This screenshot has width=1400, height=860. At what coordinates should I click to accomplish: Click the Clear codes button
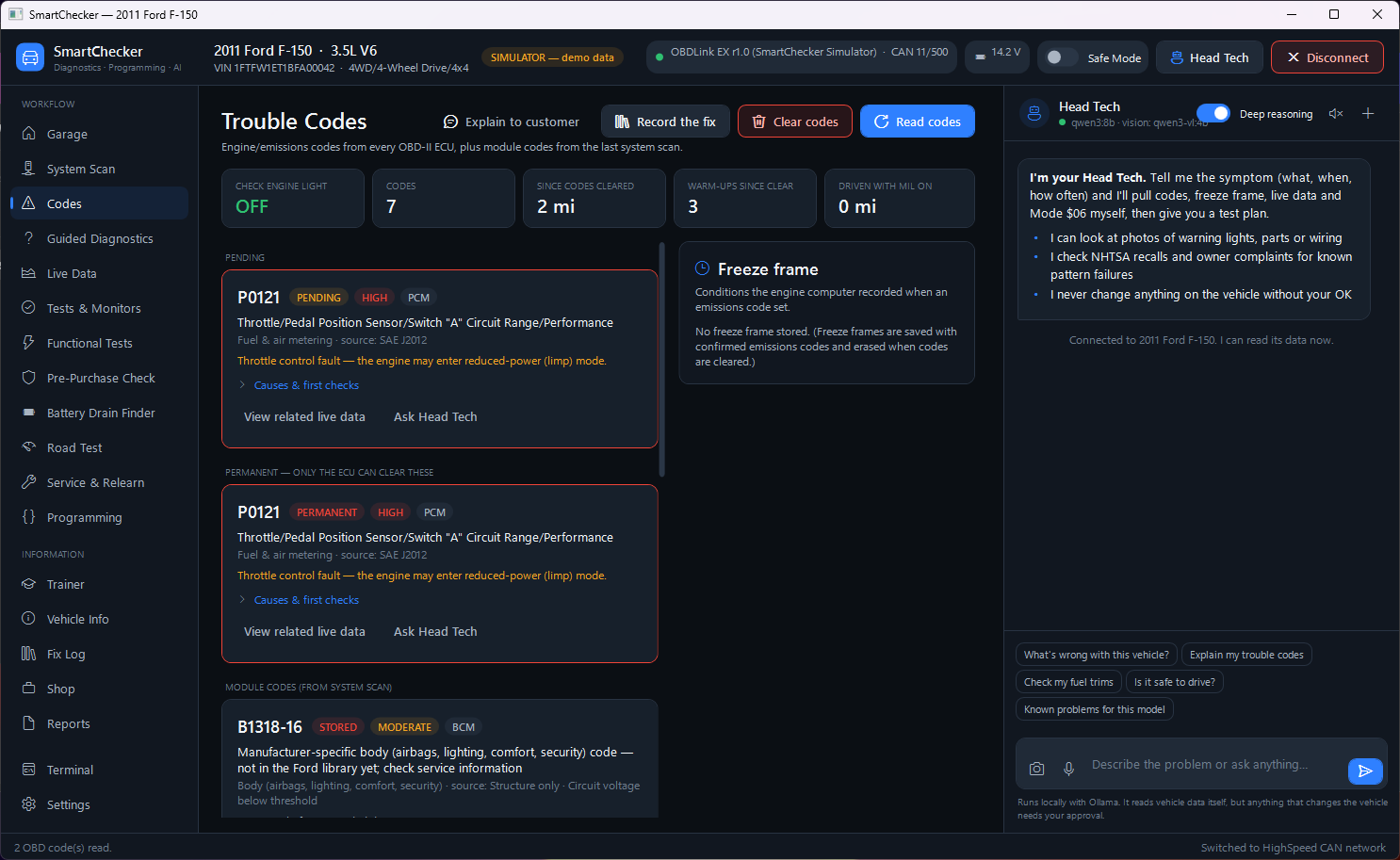(x=795, y=122)
